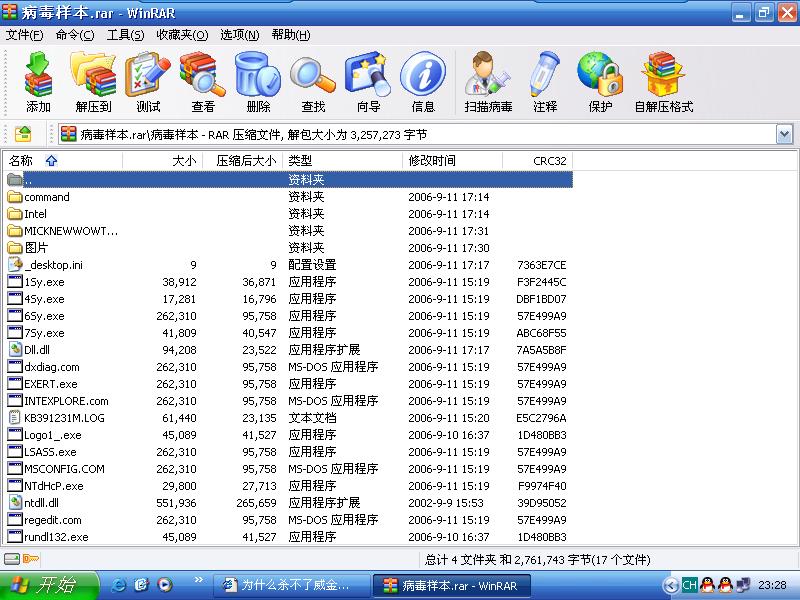Click the 测试 (Test) toolbar icon
Viewport: 800px width, 600px height.
tap(148, 74)
